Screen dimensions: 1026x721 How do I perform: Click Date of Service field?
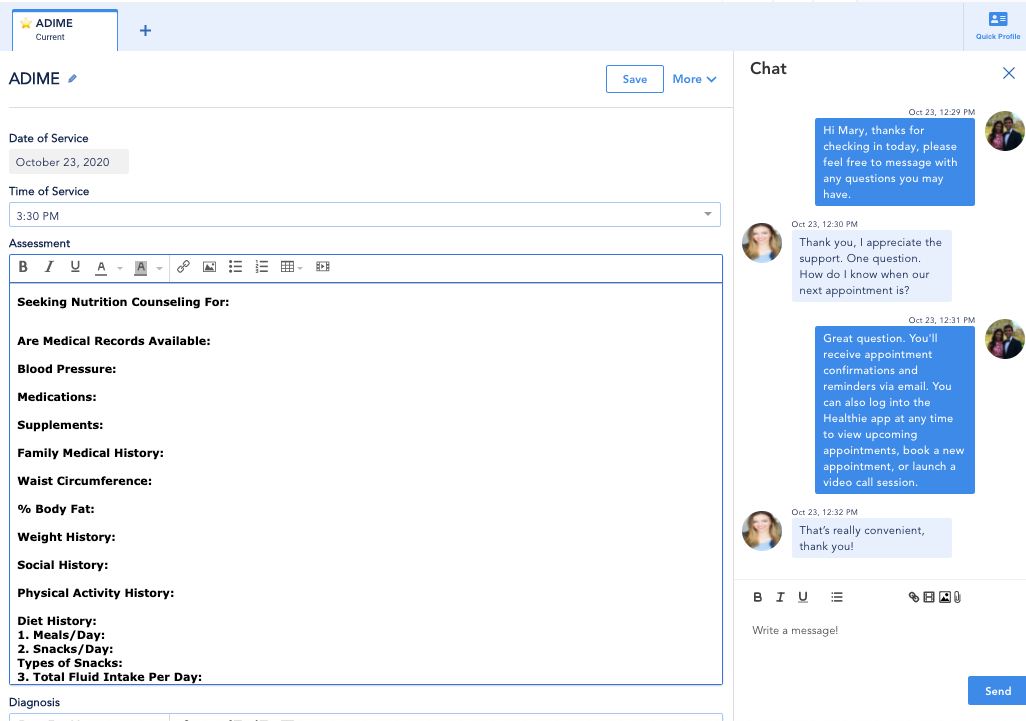pyautogui.click(x=69, y=162)
